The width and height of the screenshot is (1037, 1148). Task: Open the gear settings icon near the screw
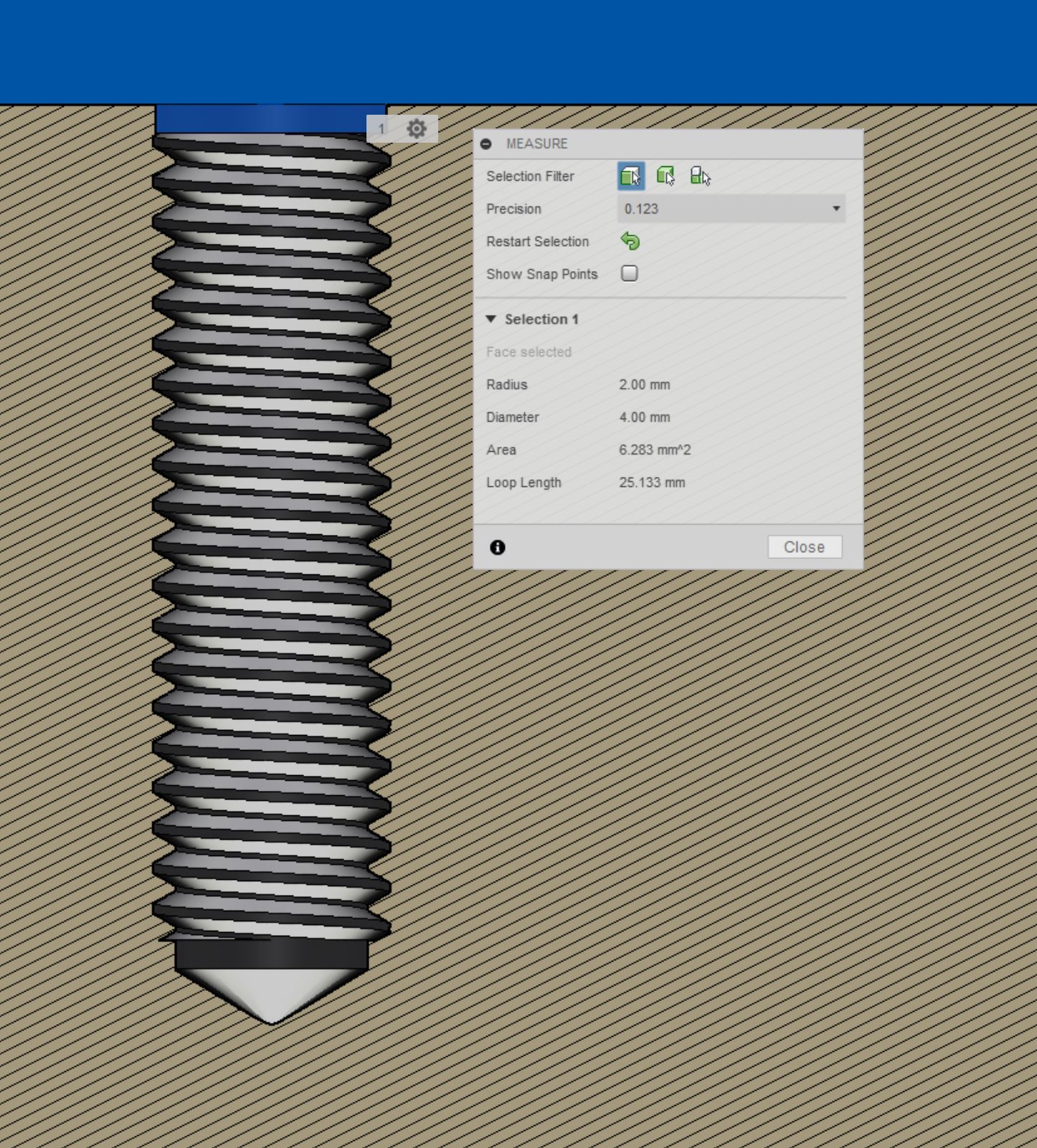(x=417, y=129)
